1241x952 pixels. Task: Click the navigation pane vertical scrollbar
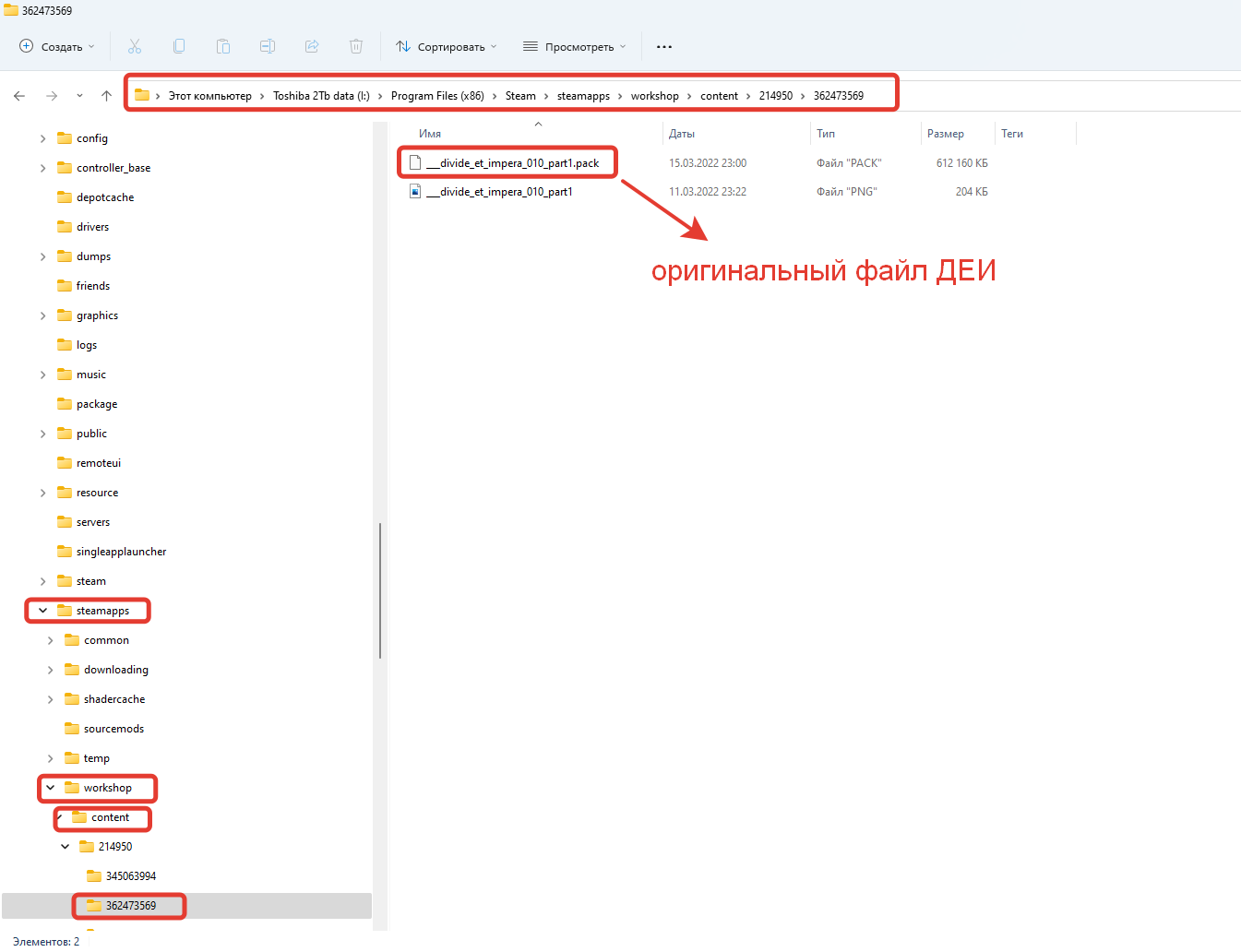coord(379,590)
